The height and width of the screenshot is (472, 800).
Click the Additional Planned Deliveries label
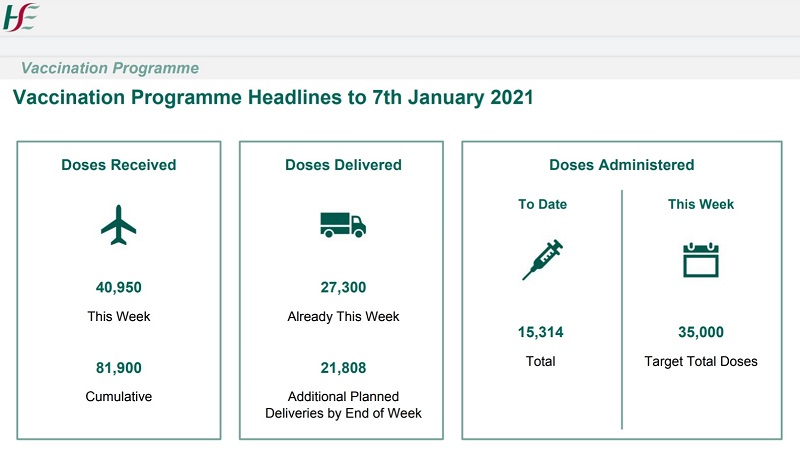[343, 405]
